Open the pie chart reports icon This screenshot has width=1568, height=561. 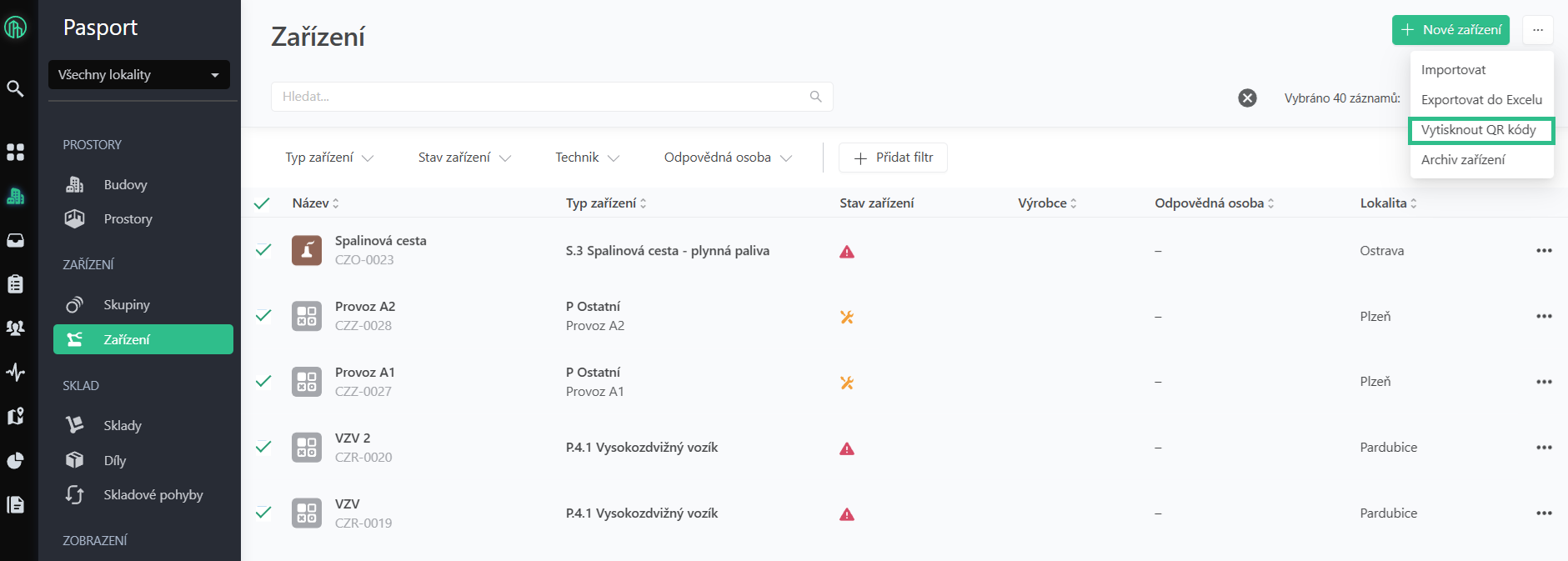(15, 460)
